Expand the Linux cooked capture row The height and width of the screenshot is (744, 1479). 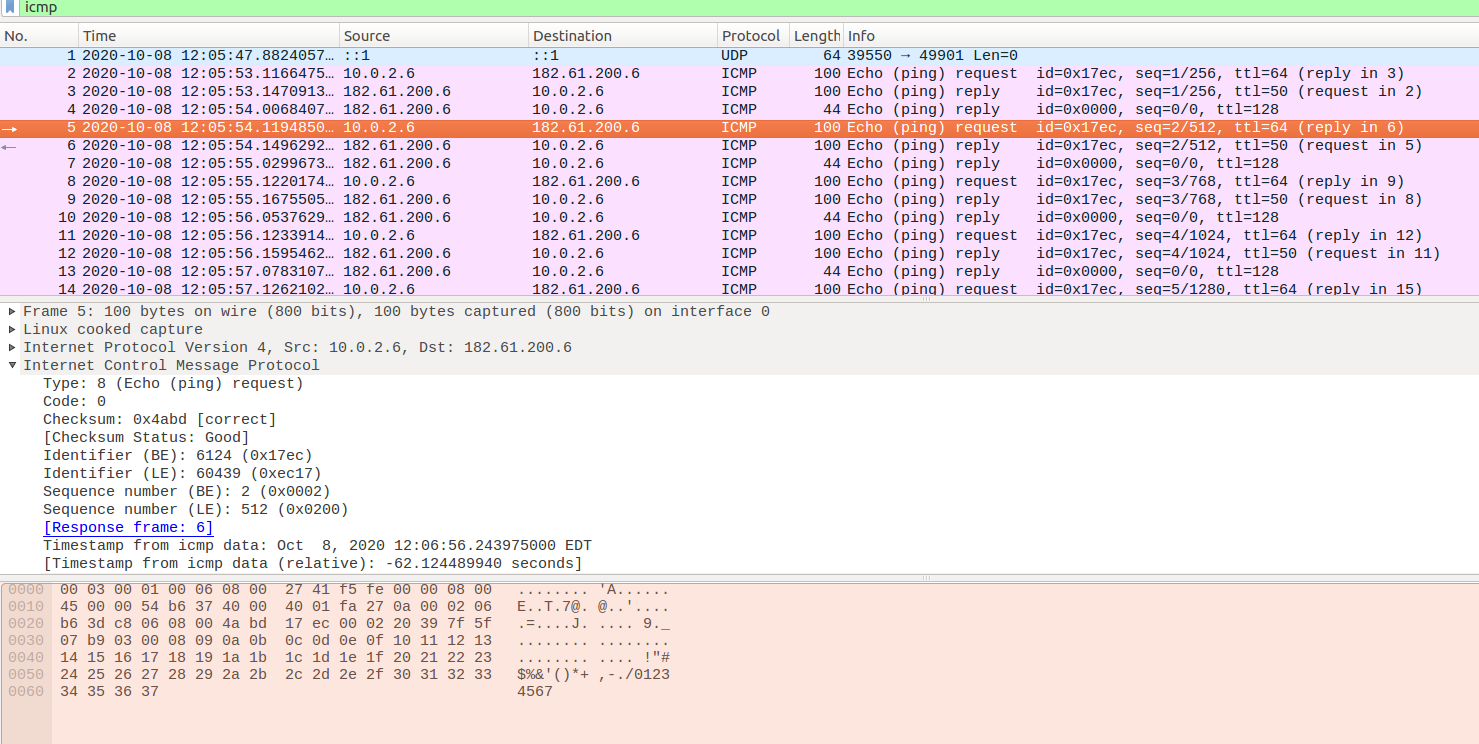point(12,330)
